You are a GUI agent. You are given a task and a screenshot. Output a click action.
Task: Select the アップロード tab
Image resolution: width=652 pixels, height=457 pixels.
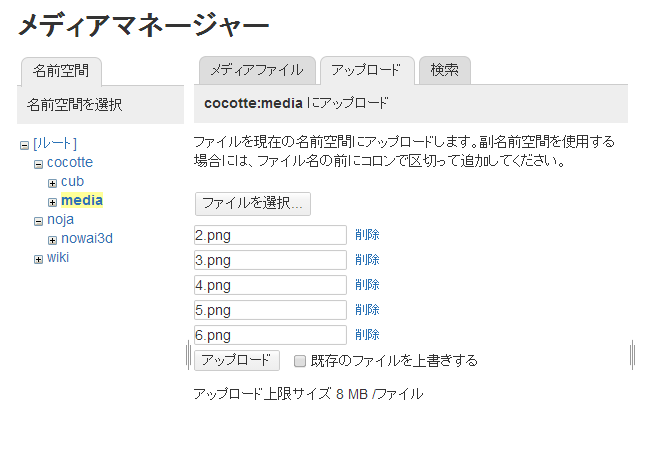(367, 70)
